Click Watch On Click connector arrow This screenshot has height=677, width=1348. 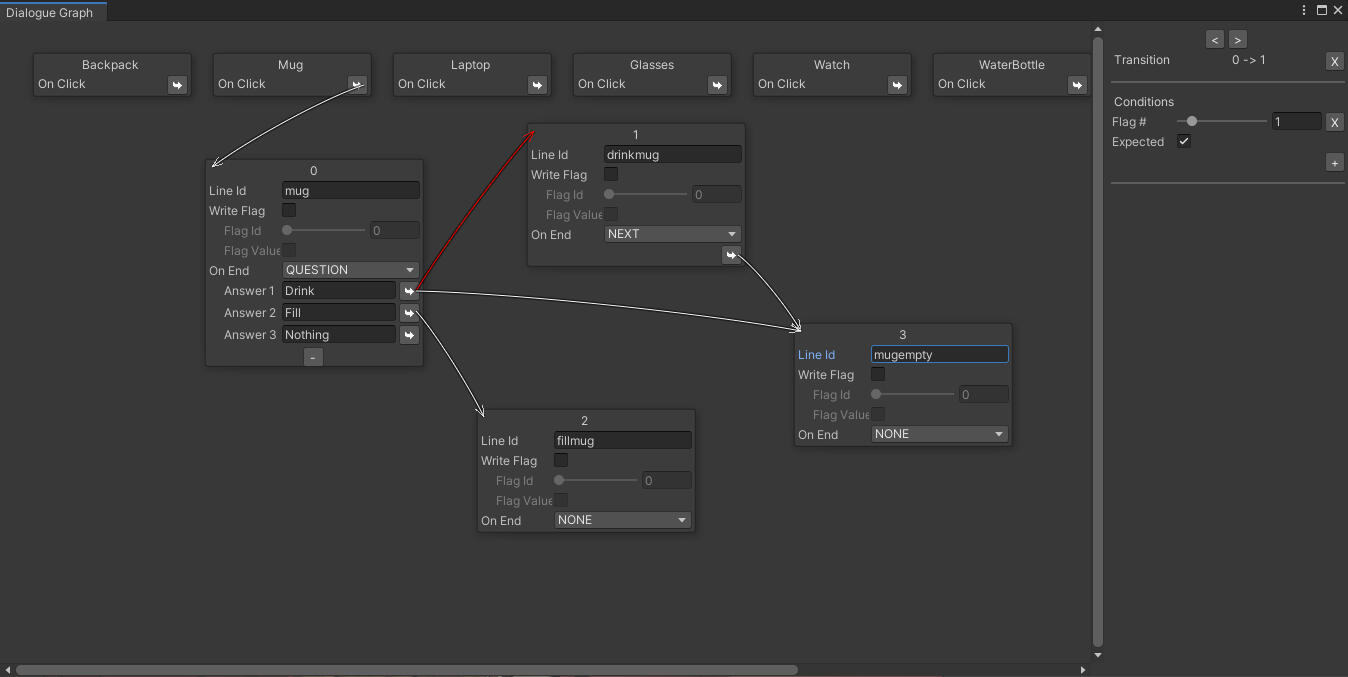(897, 85)
